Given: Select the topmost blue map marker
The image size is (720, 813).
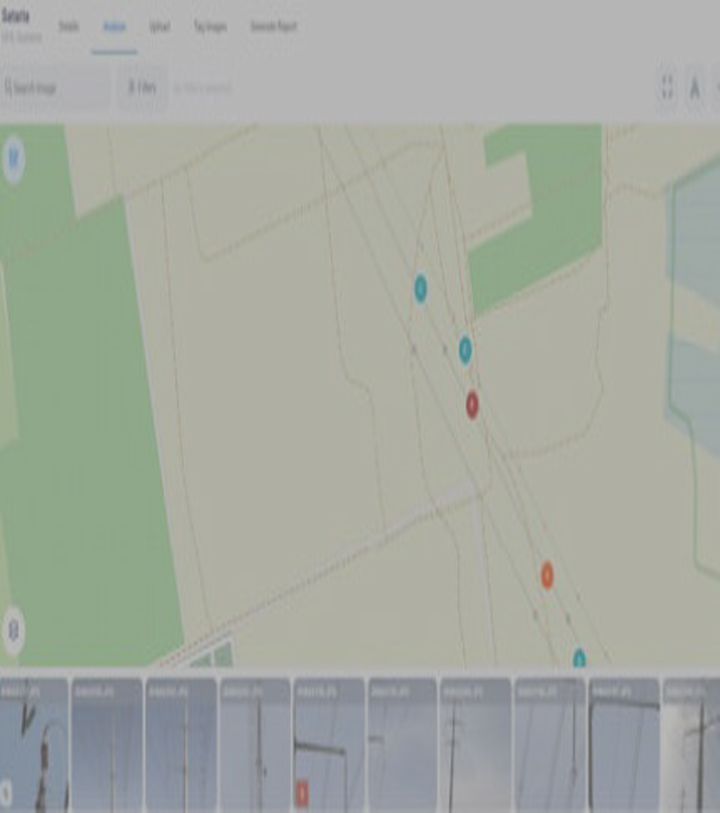Looking at the screenshot, I should point(421,289).
